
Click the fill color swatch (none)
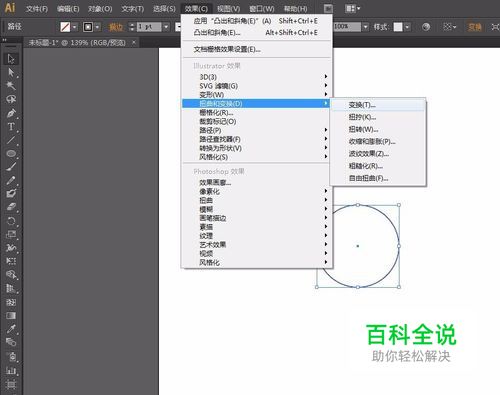click(x=65, y=27)
